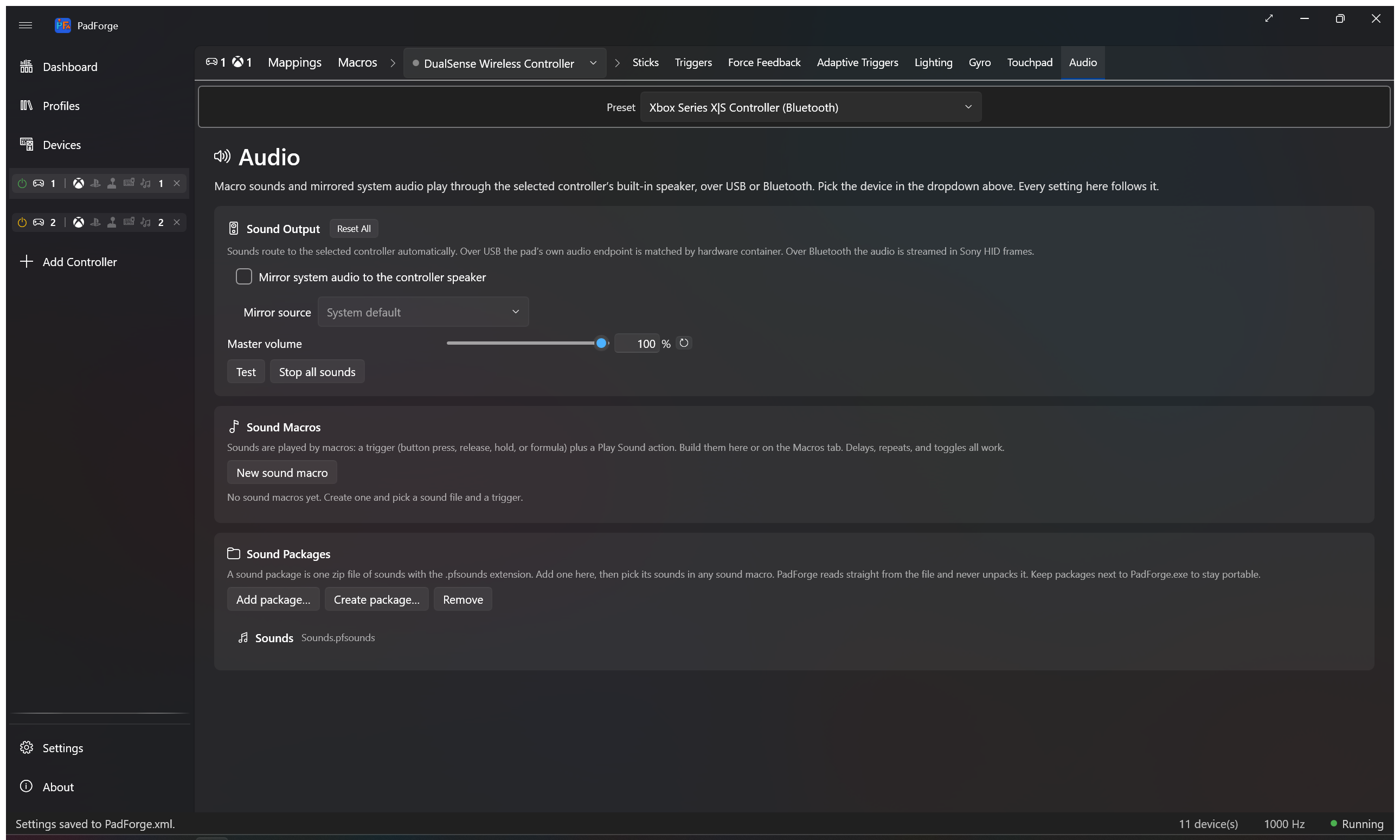
Task: Choose PlayStation output type for controller 1
Action: 95,183
